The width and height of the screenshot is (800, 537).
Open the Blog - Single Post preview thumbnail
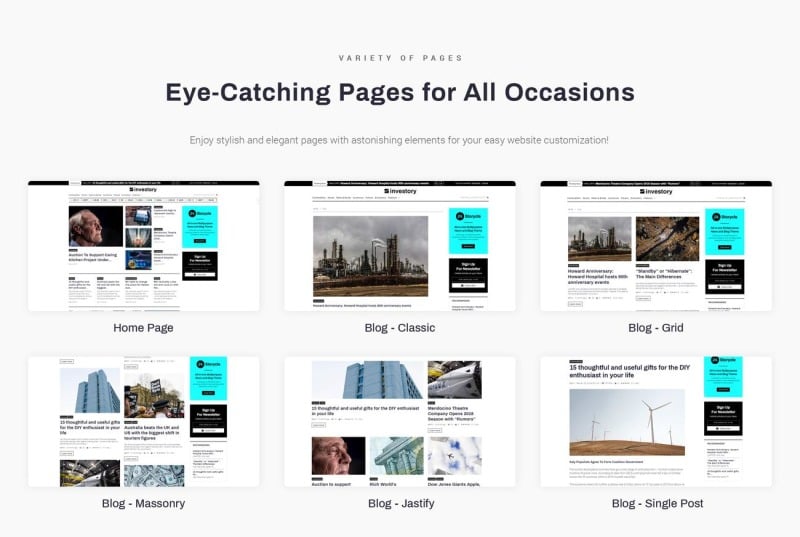656,422
